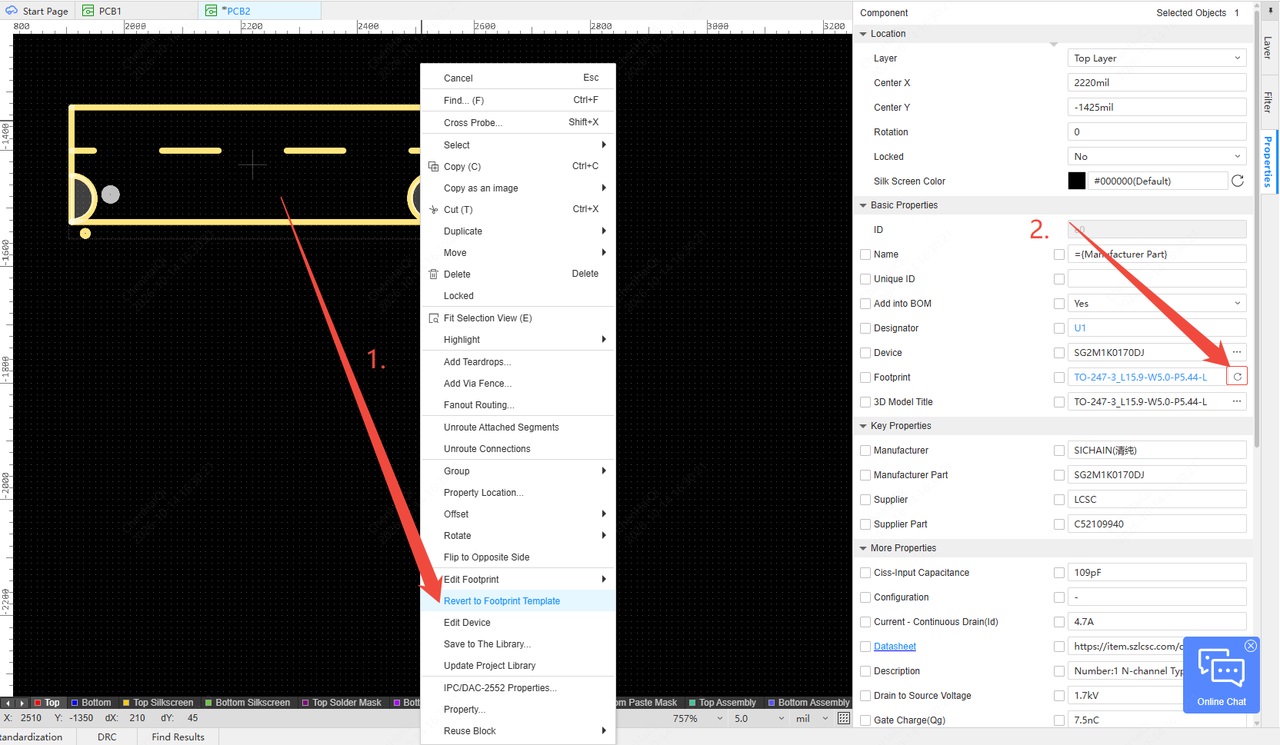Screen dimensions: 1280x745
Task: Choose Revert to Footprint Template
Action: 518,601
